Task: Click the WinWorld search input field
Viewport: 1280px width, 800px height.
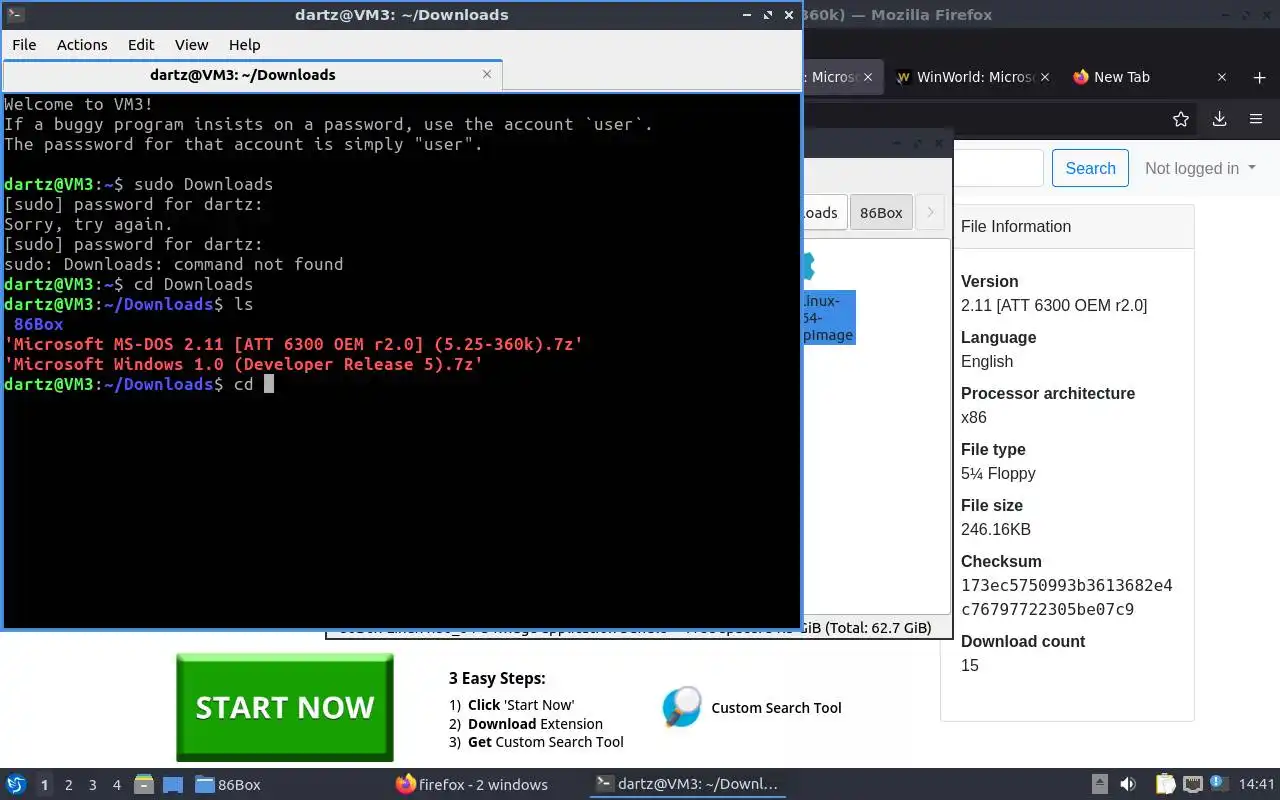Action: 998,168
